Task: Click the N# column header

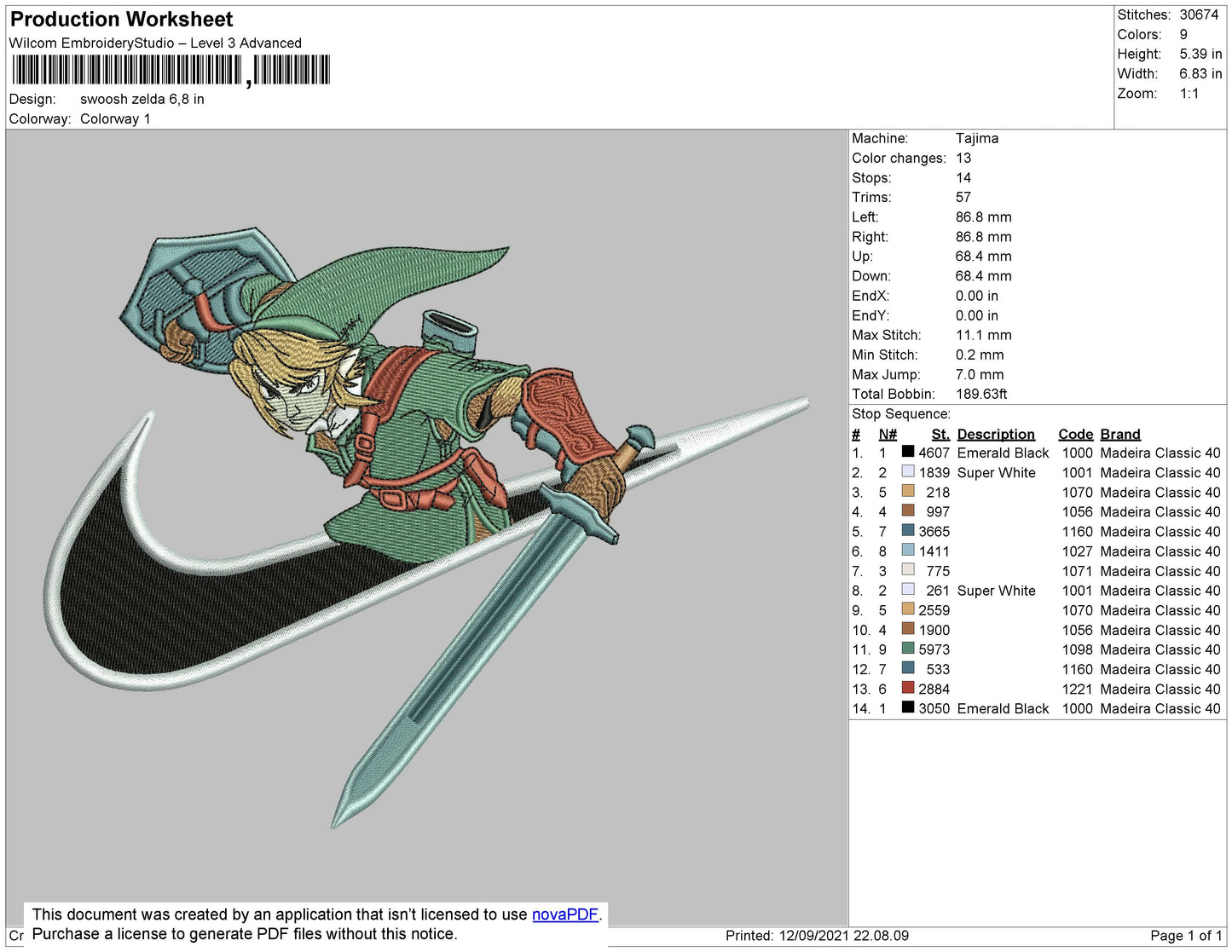Action: [x=888, y=434]
